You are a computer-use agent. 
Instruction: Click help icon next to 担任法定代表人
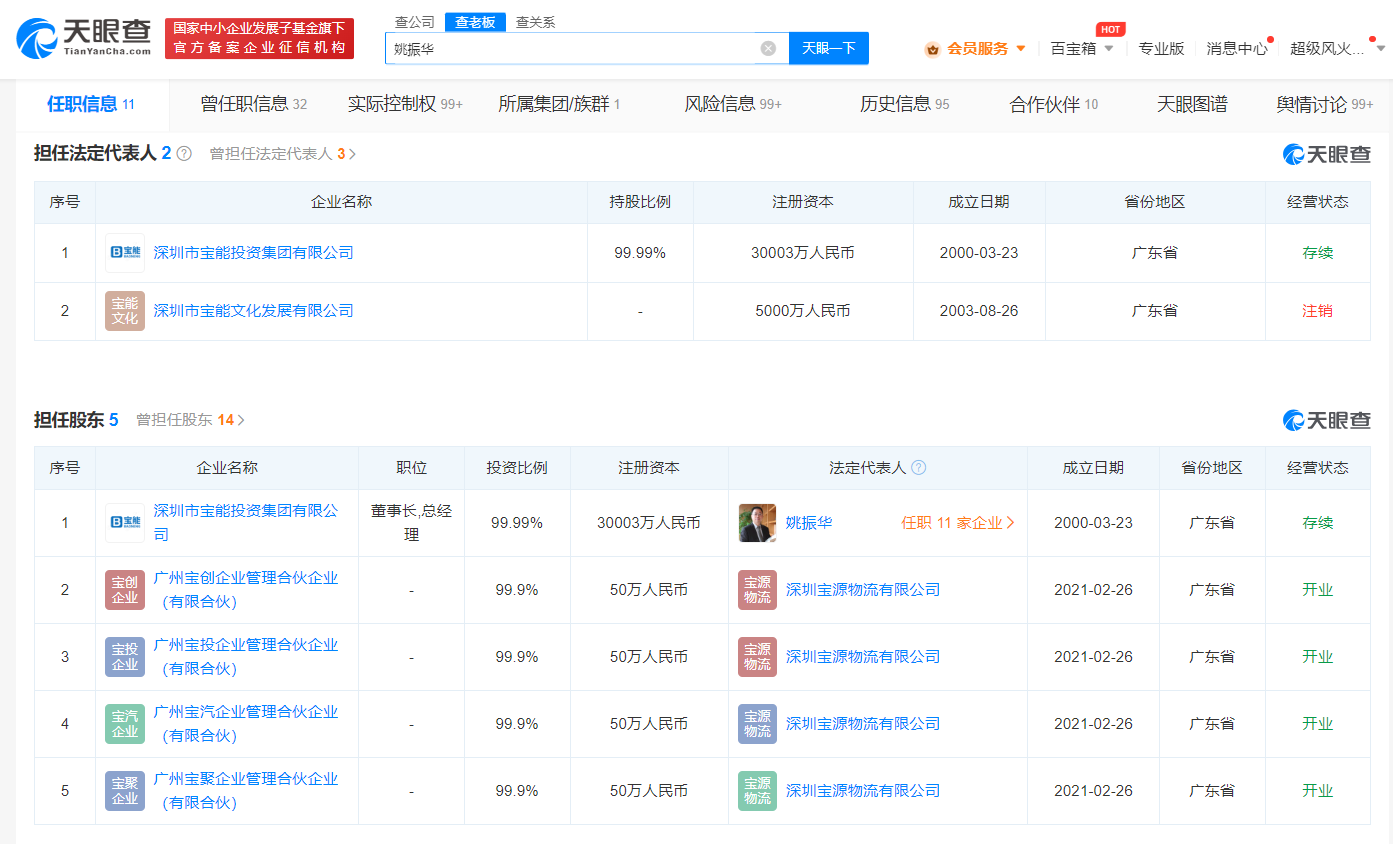(184, 154)
